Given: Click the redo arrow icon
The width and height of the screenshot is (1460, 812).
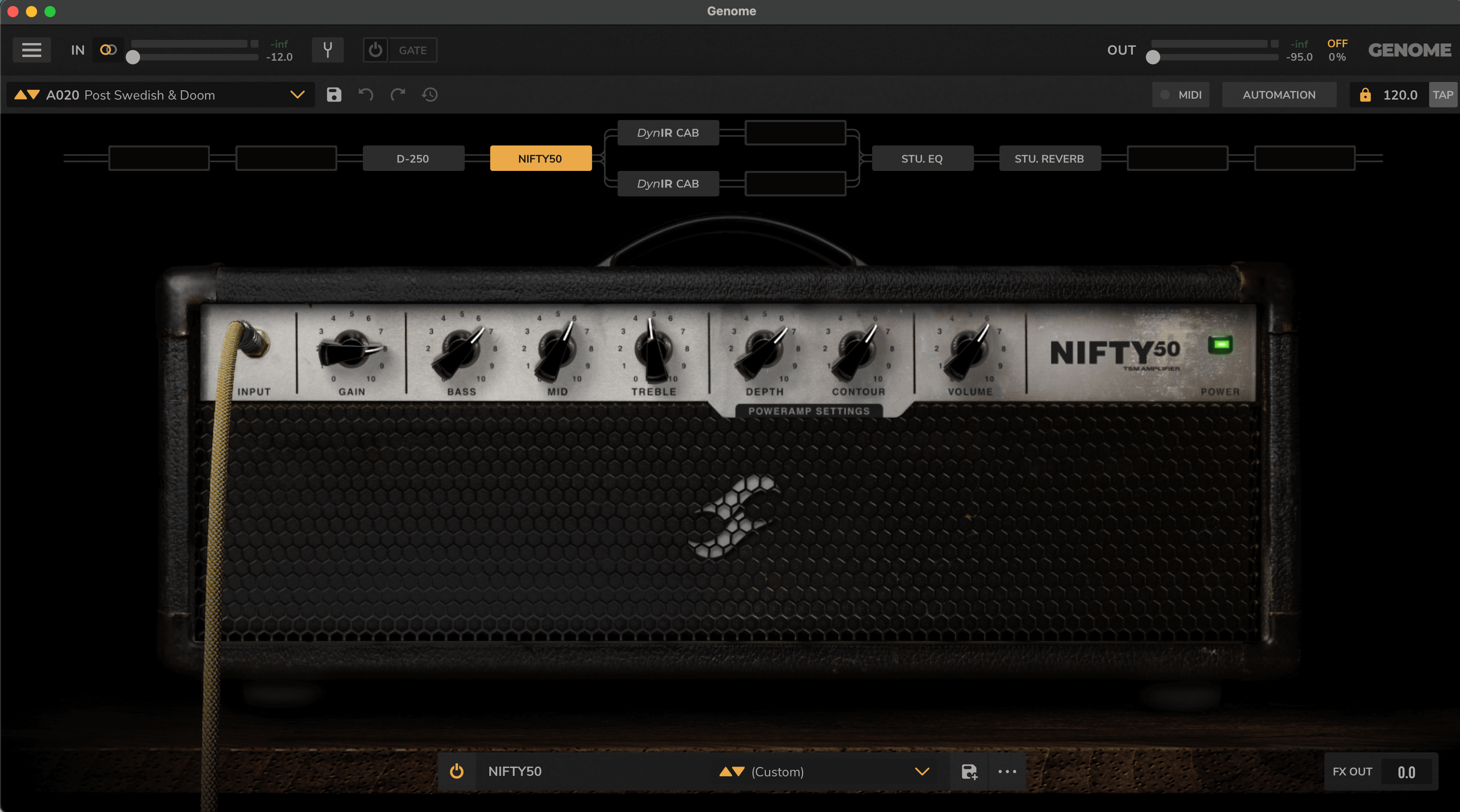Looking at the screenshot, I should [x=398, y=94].
